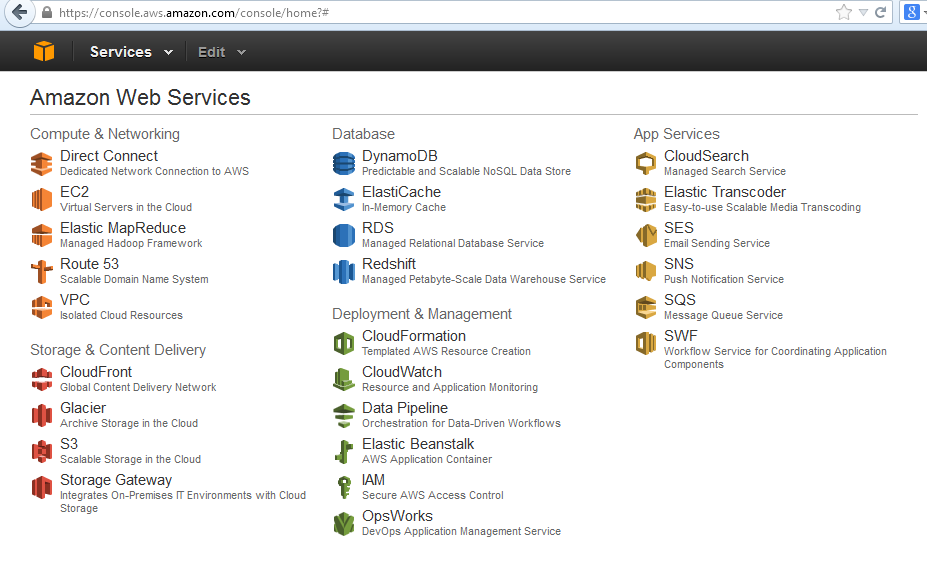The height and width of the screenshot is (567, 927).
Task: Open the Elastic Transcoder link
Action: click(725, 192)
